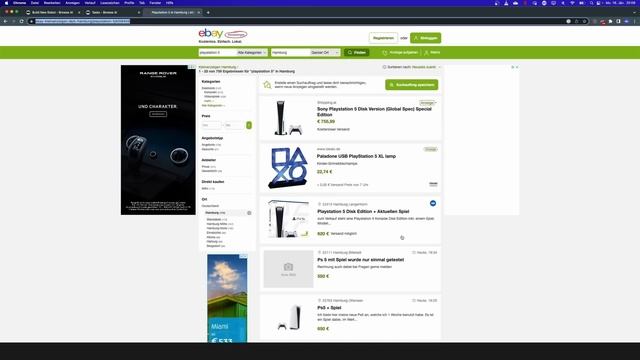Open the Datei menu
Viewport: 640px width, 360px height.
35,3
